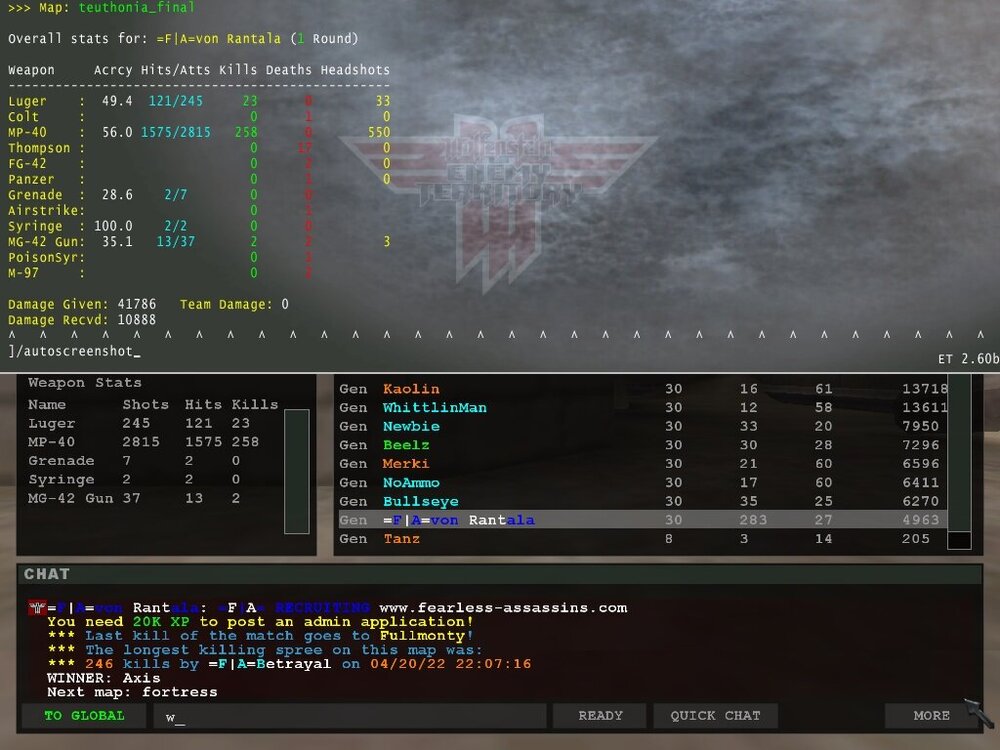Select player Kaolin in the scoreboard
This screenshot has width=1000, height=750.
(x=643, y=389)
